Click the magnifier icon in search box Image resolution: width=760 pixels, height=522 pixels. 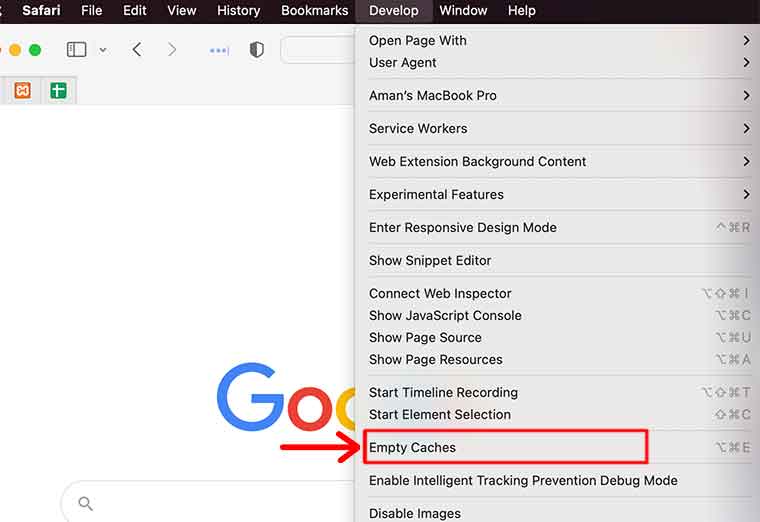click(85, 504)
